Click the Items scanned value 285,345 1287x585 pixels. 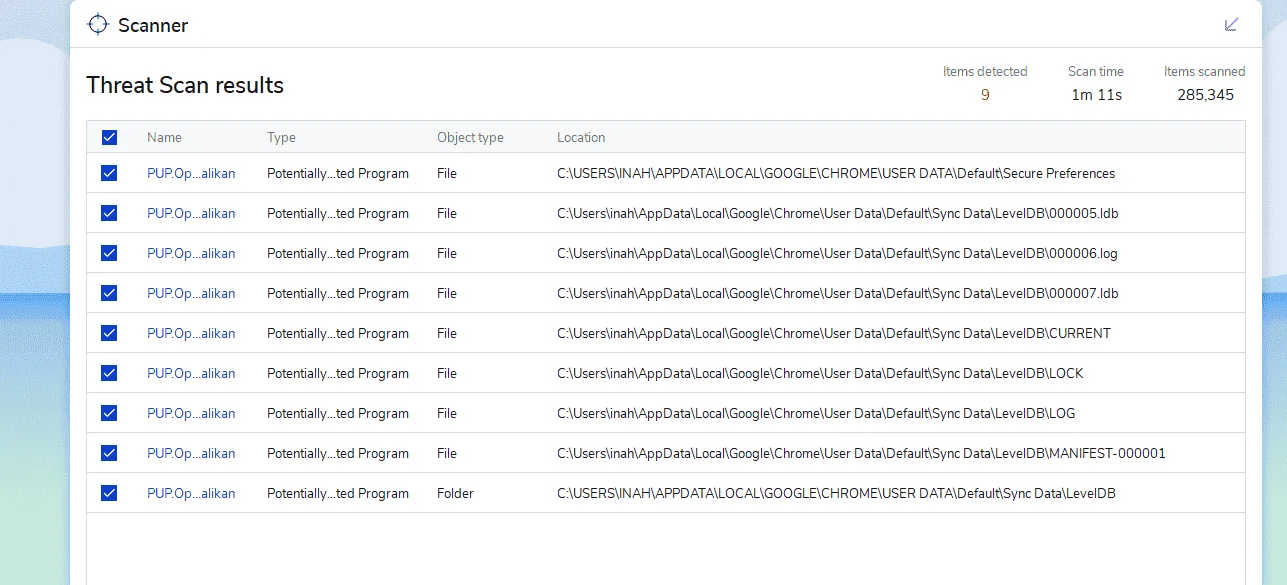click(x=1205, y=95)
